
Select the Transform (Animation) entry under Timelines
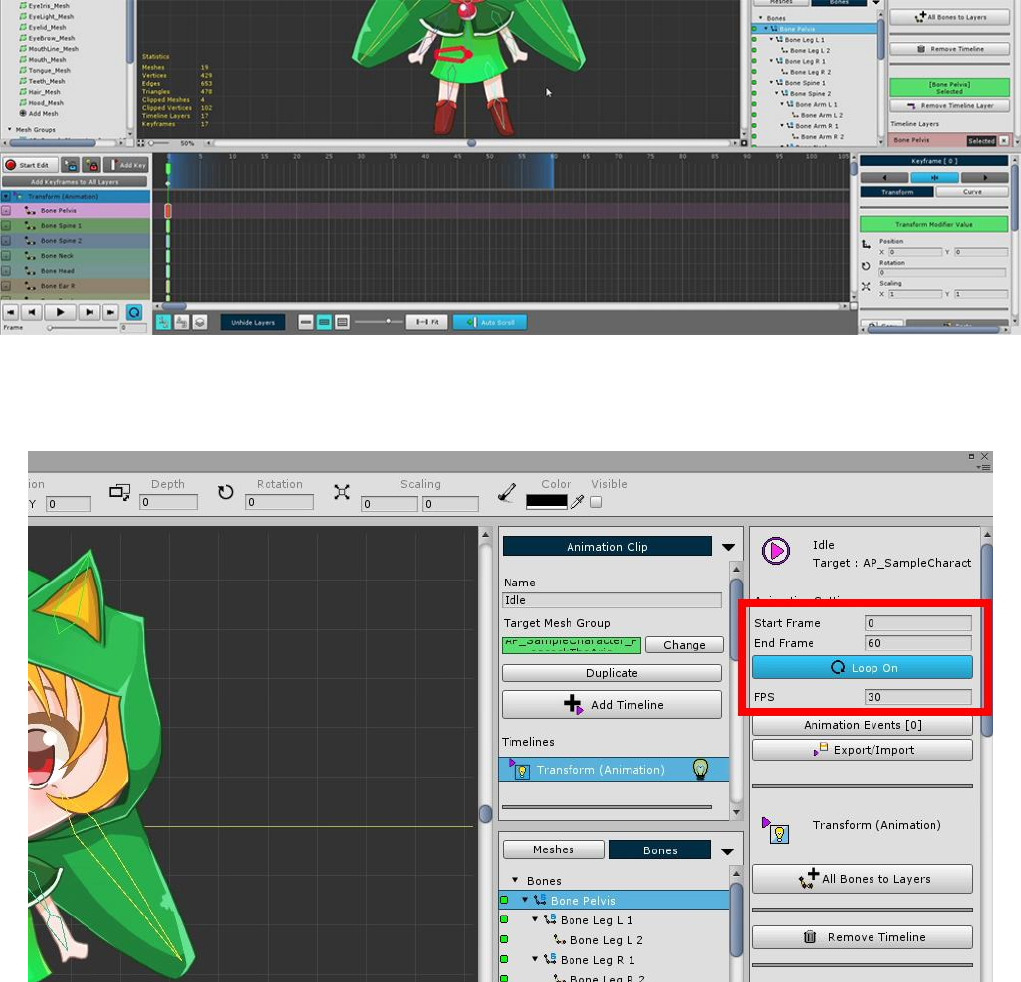[x=613, y=770]
